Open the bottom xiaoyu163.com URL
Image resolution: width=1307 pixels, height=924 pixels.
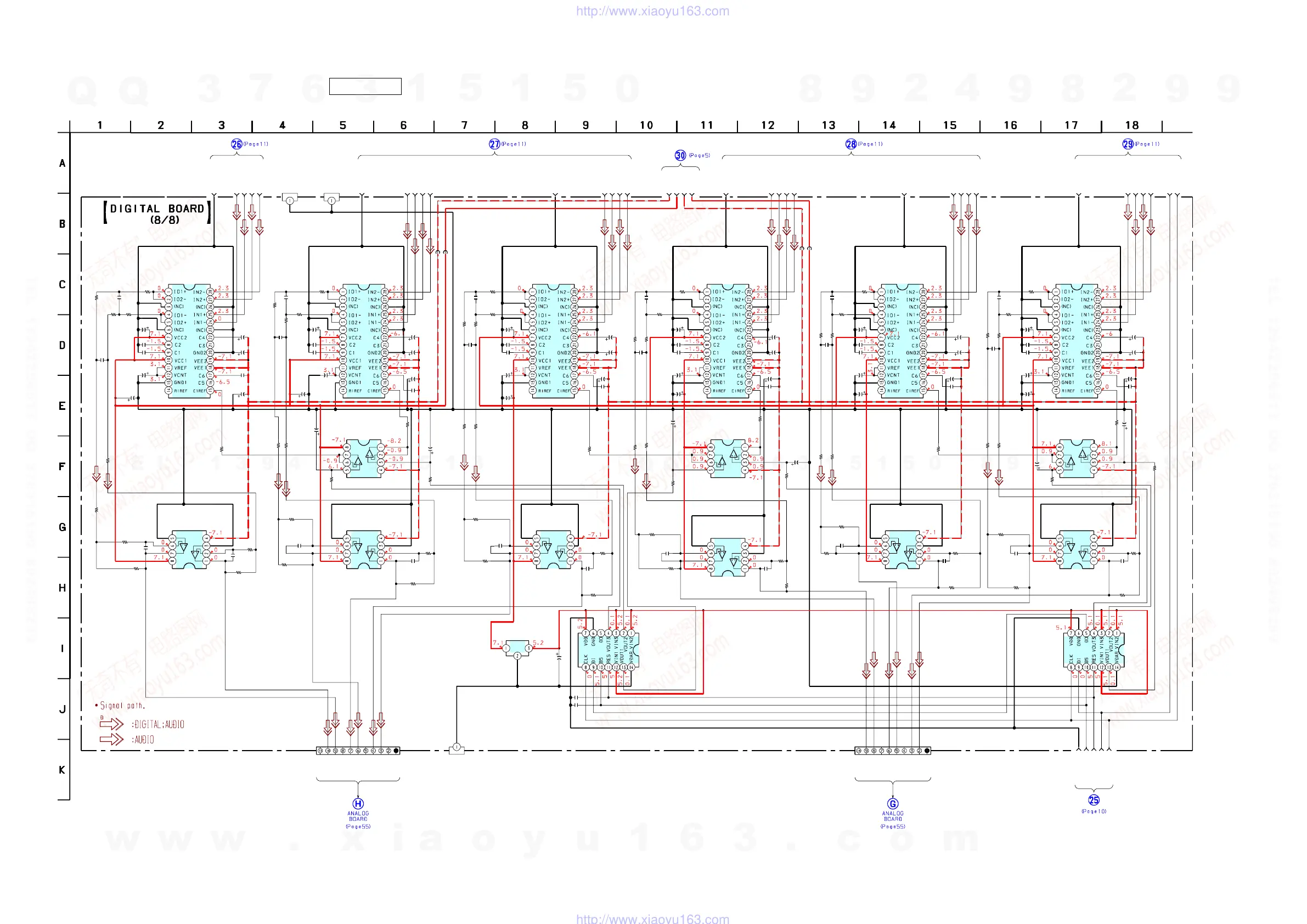(x=652, y=919)
